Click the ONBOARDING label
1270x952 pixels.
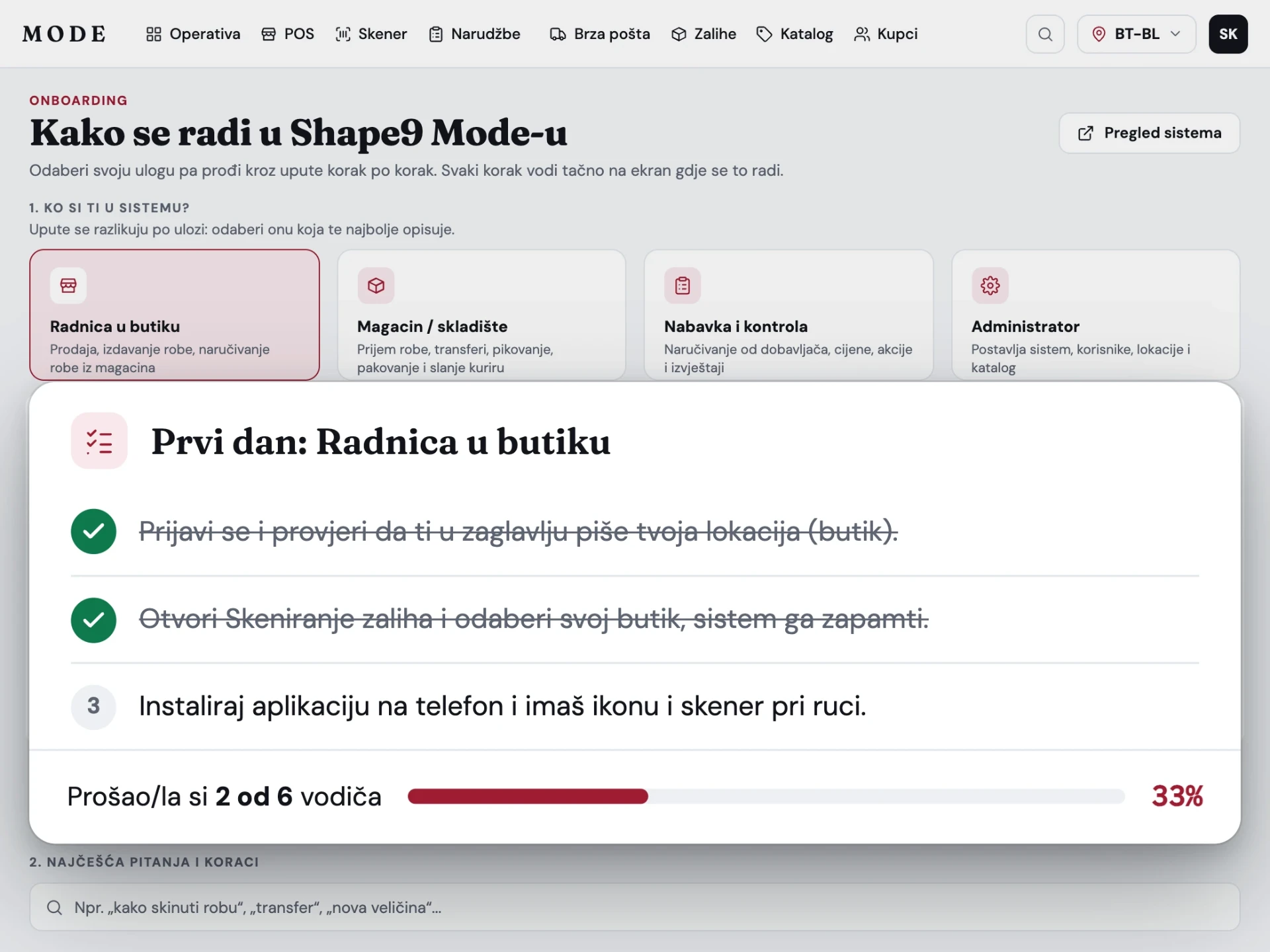(78, 100)
